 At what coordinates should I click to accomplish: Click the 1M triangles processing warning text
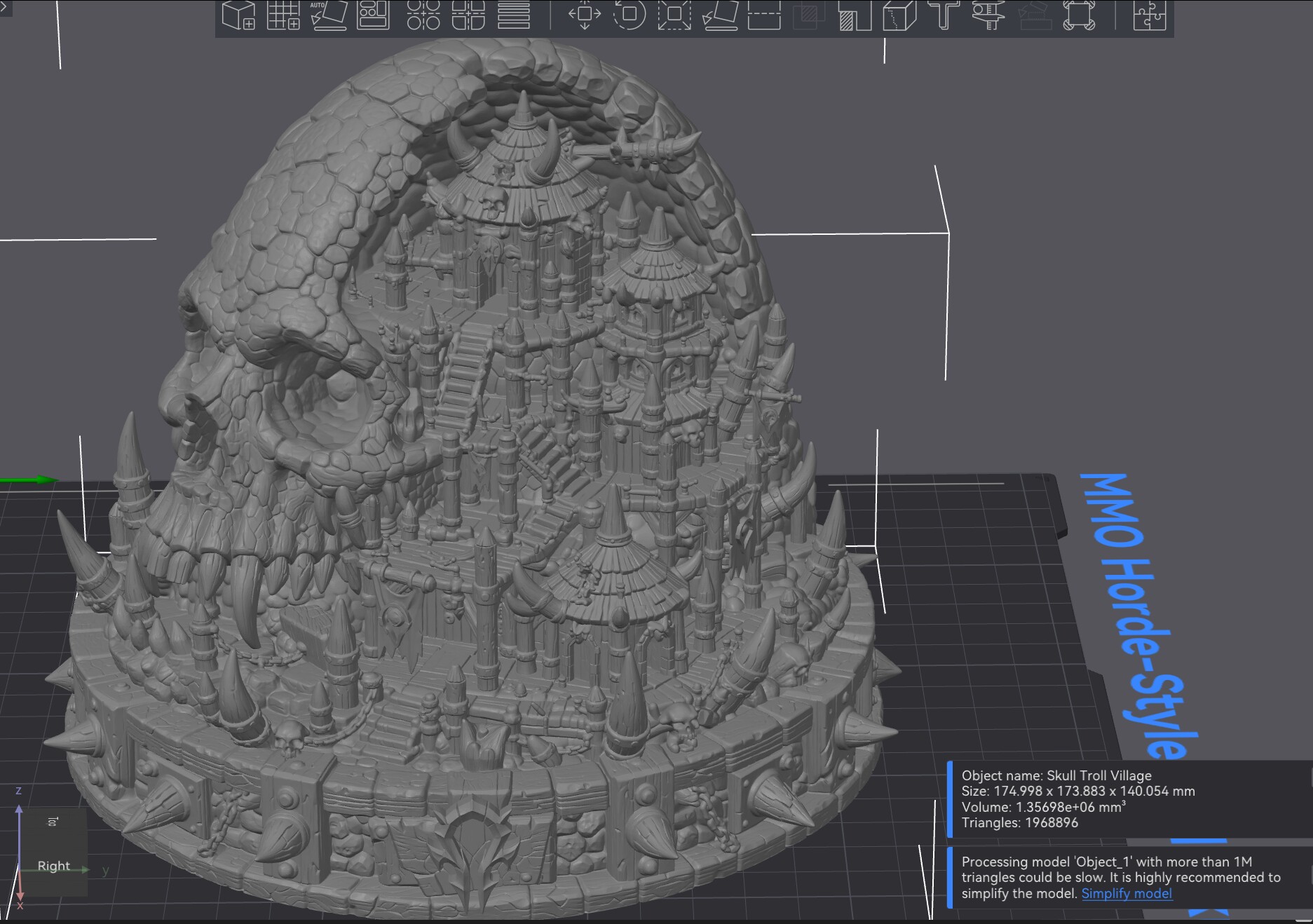[x=1121, y=877]
